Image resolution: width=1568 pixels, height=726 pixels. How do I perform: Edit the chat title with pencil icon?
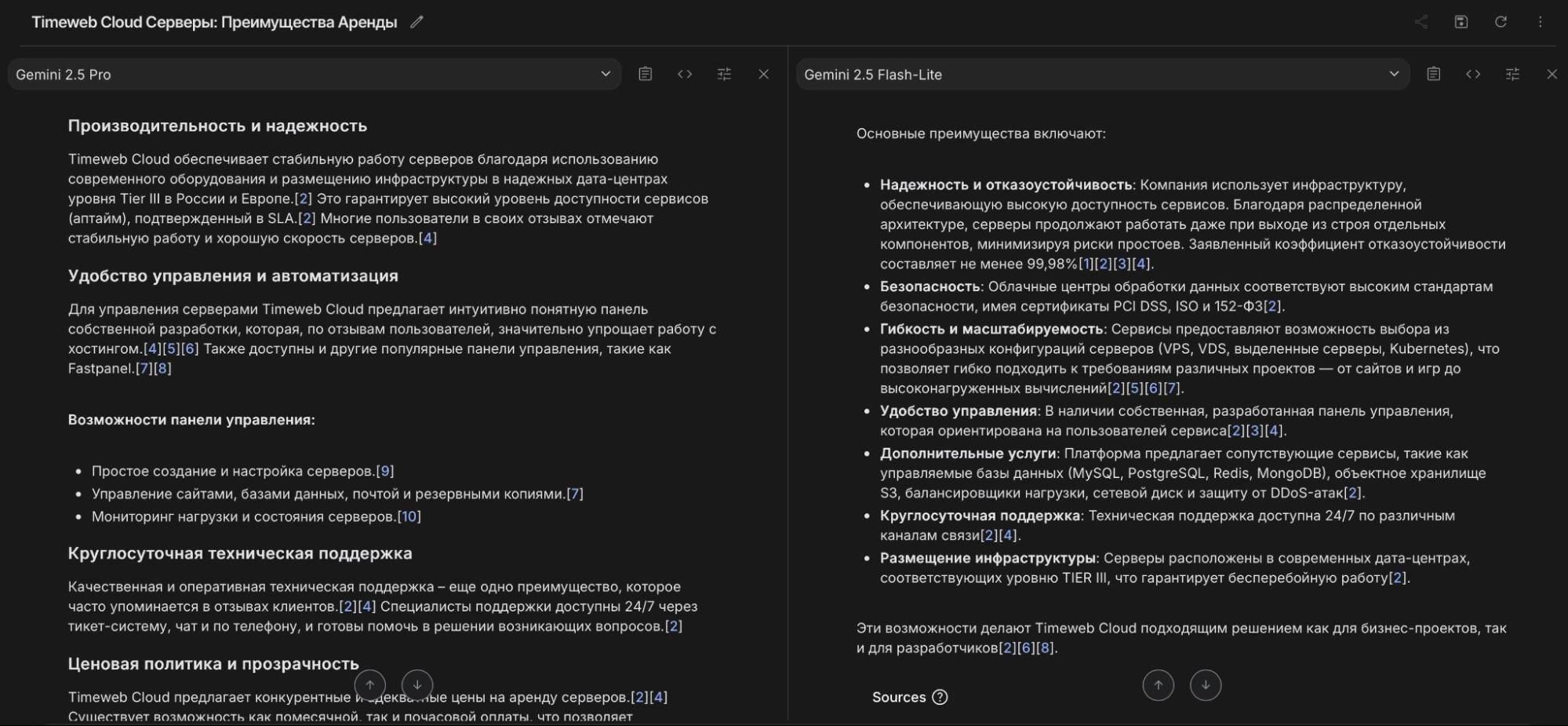pos(417,22)
